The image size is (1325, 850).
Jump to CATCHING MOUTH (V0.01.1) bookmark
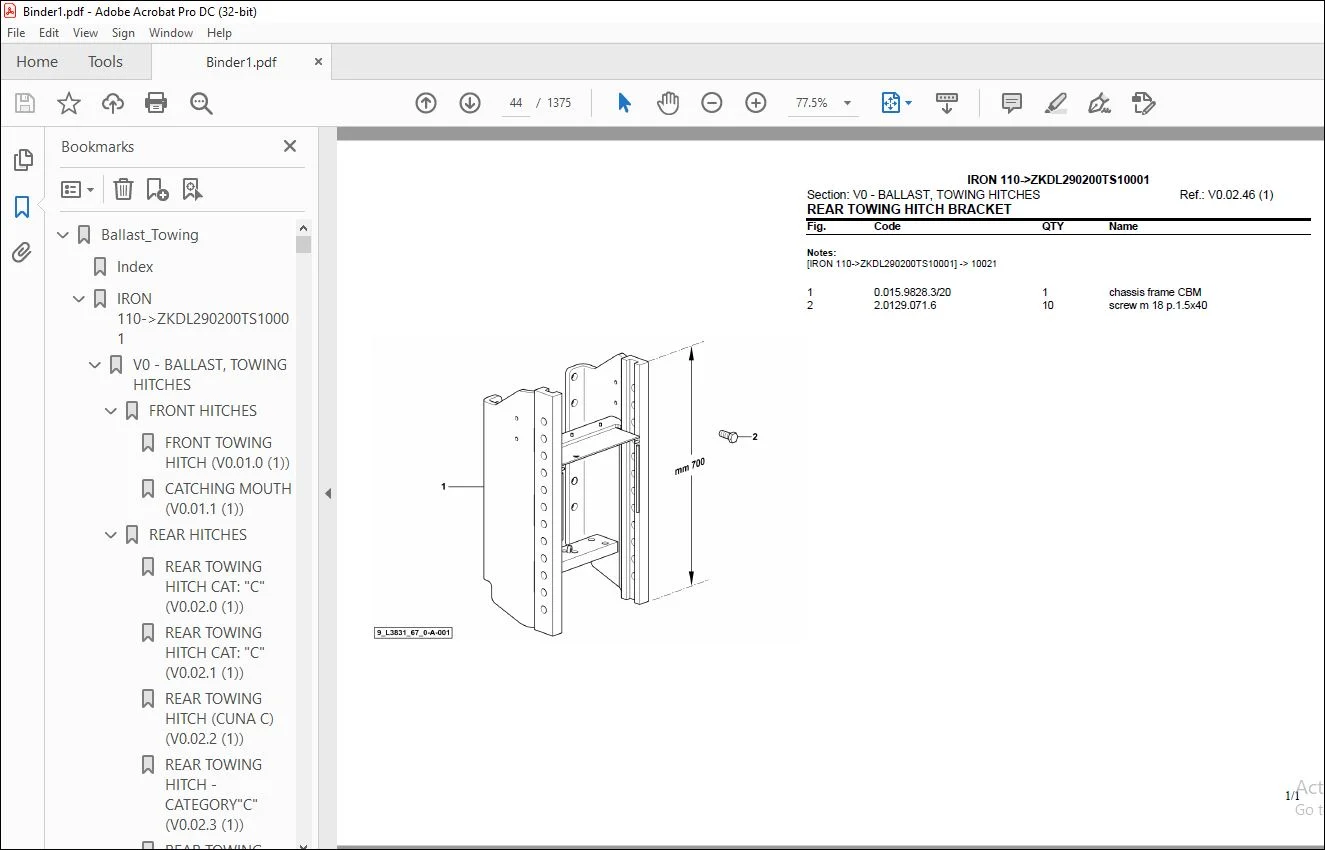click(x=228, y=499)
